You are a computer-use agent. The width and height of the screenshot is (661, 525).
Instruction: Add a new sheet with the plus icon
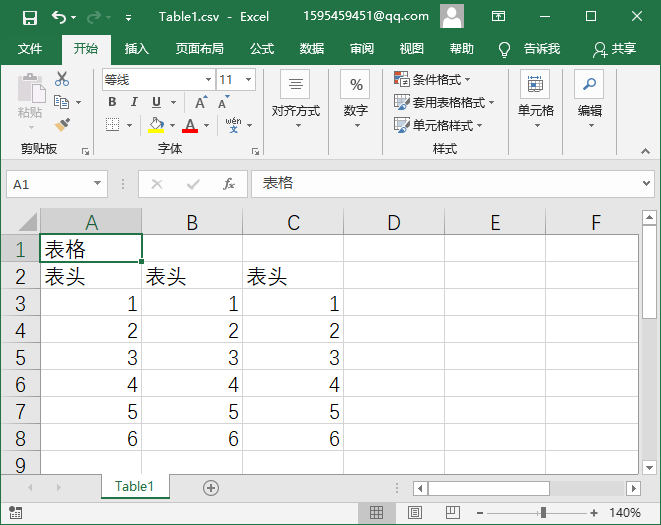210,487
